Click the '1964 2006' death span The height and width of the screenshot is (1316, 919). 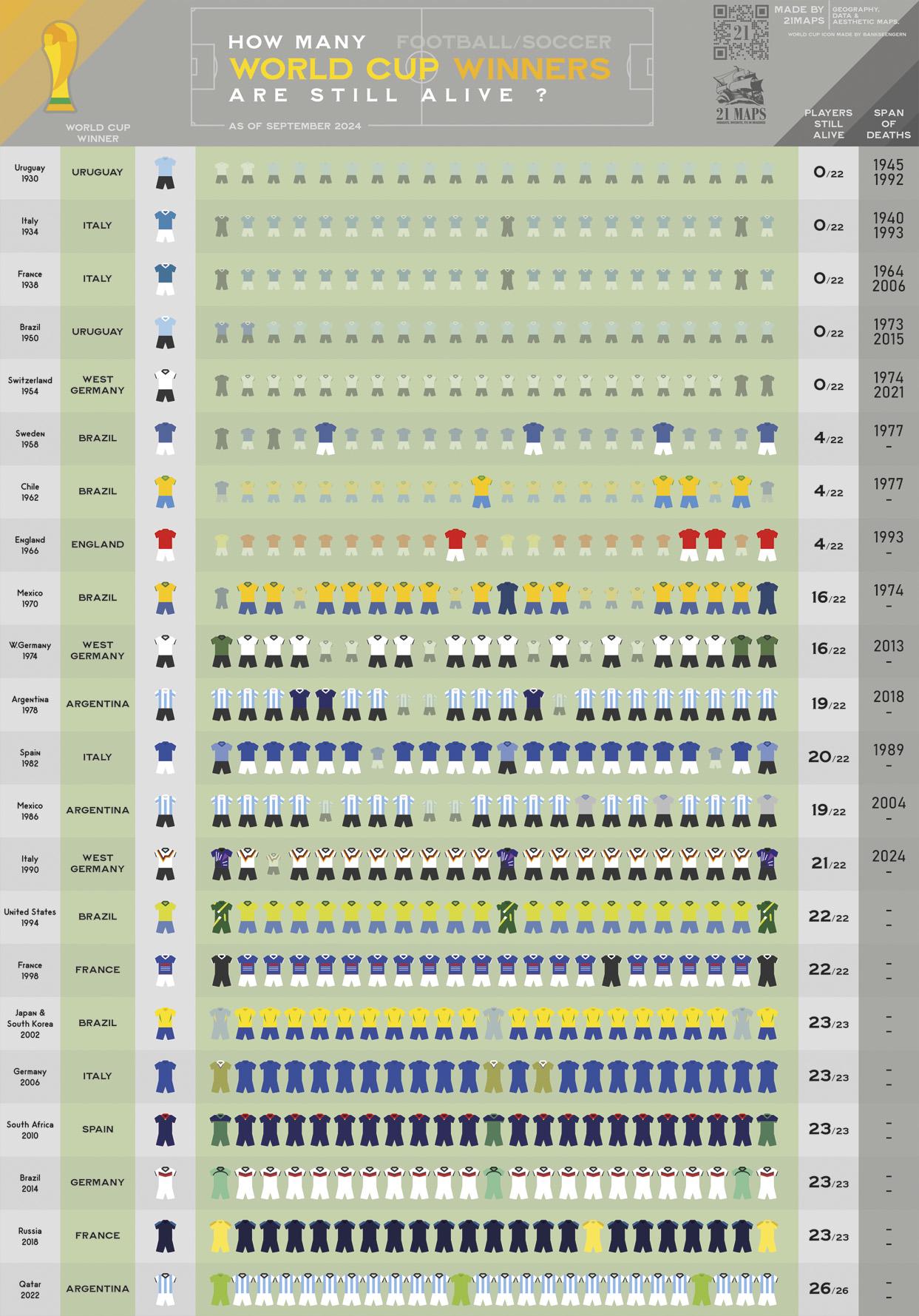coord(888,279)
